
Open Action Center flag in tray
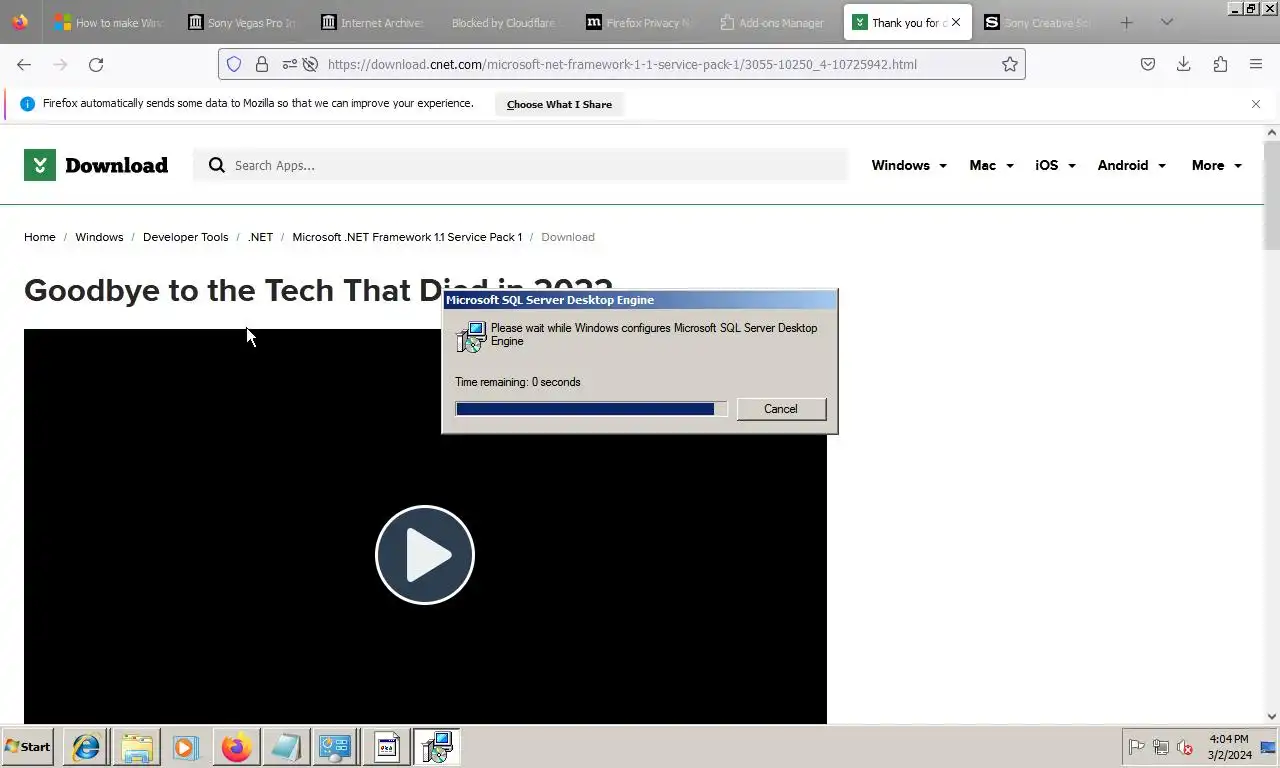pyautogui.click(x=1137, y=747)
